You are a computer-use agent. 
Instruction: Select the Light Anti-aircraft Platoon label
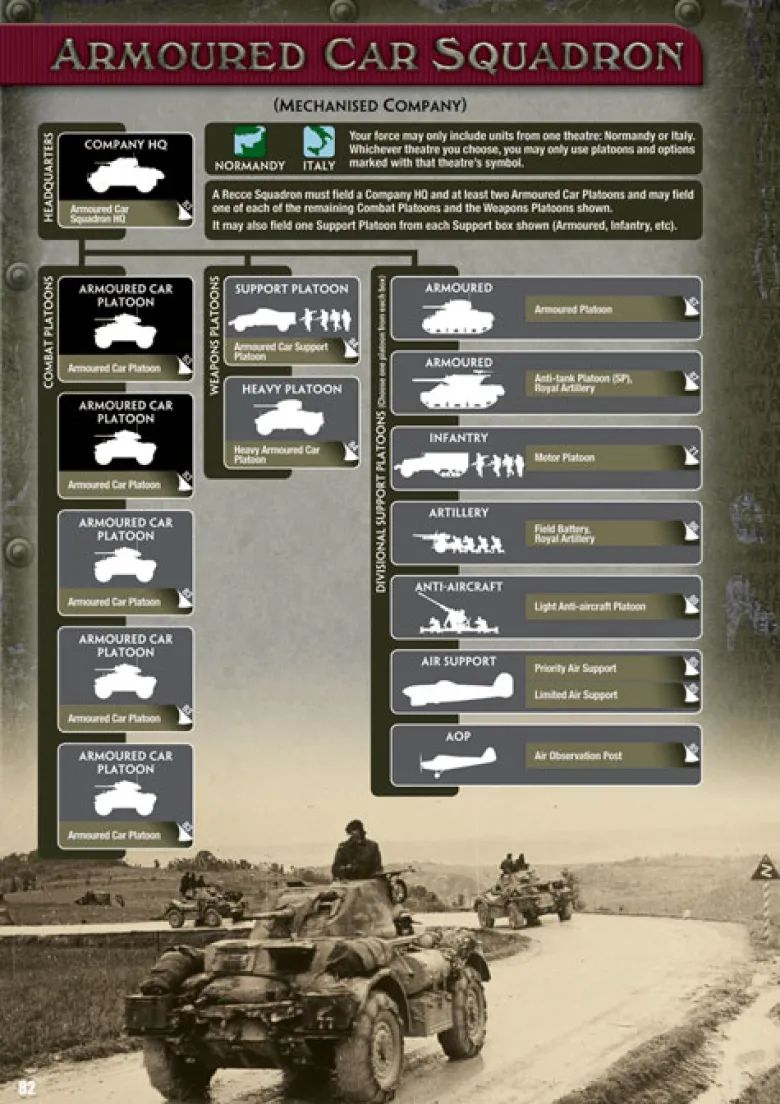(589, 606)
